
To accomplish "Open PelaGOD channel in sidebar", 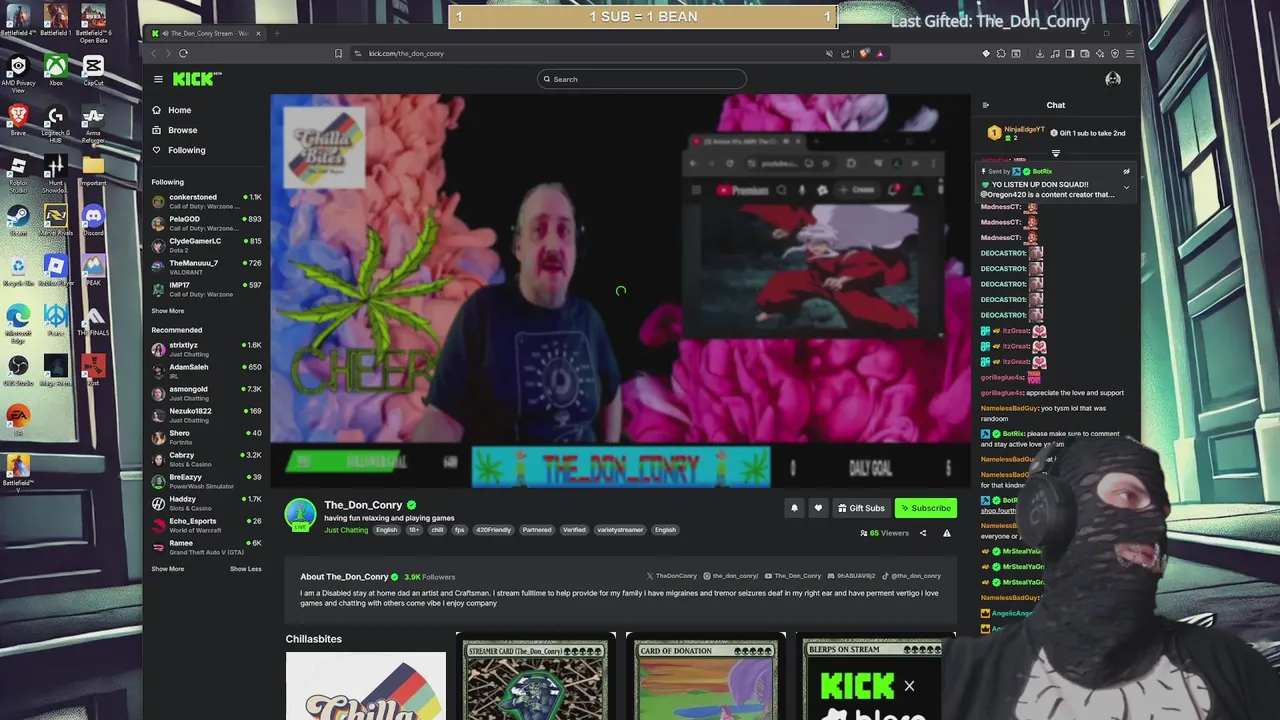I will pyautogui.click(x=206, y=223).
